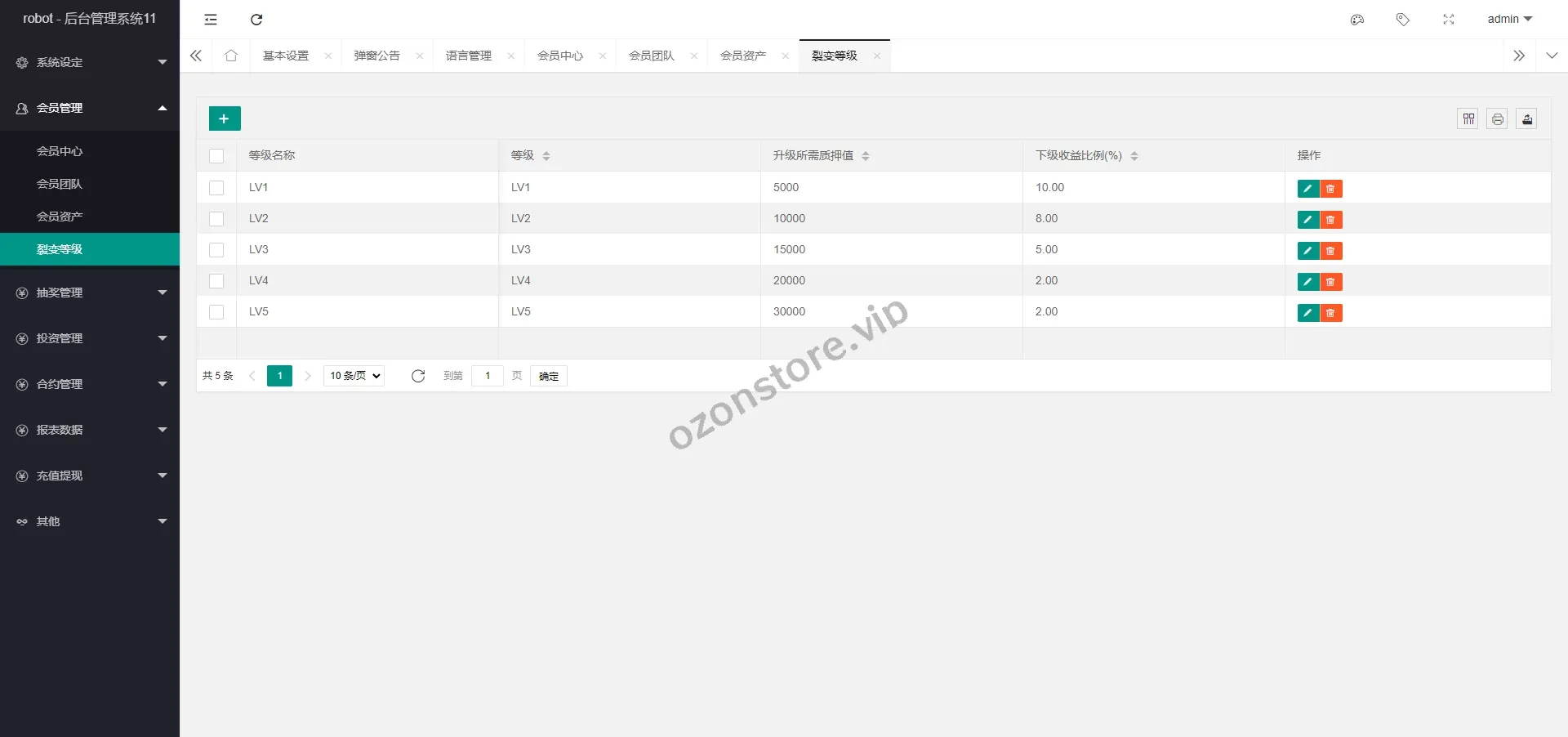This screenshot has width=1568, height=737.
Task: Open the 10 条/页 page size dropdown
Action: pos(354,376)
